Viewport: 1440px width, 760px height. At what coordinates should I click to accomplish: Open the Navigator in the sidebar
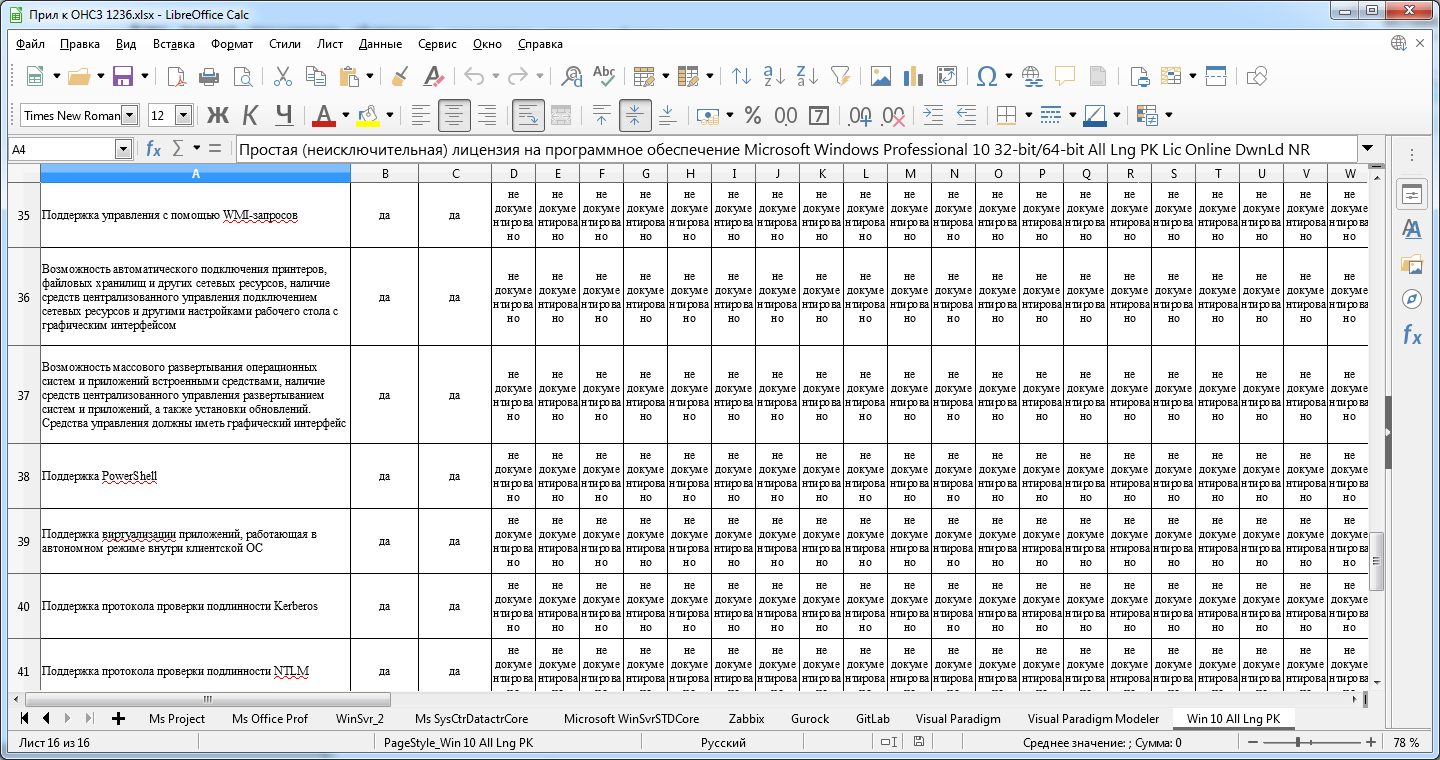tap(1412, 299)
